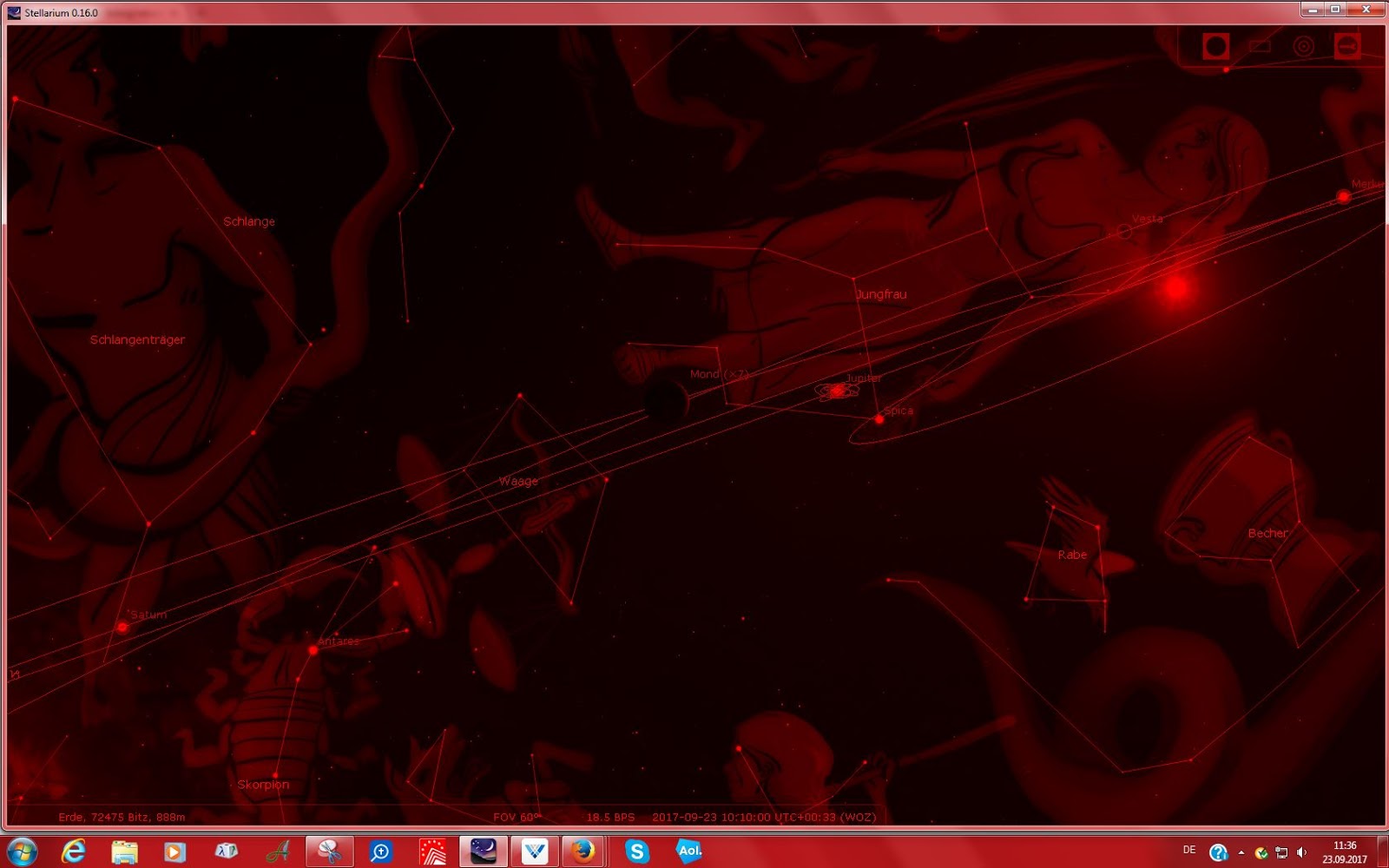Open the green script 'A' taskbar icon
1389x868 pixels.
(x=278, y=852)
